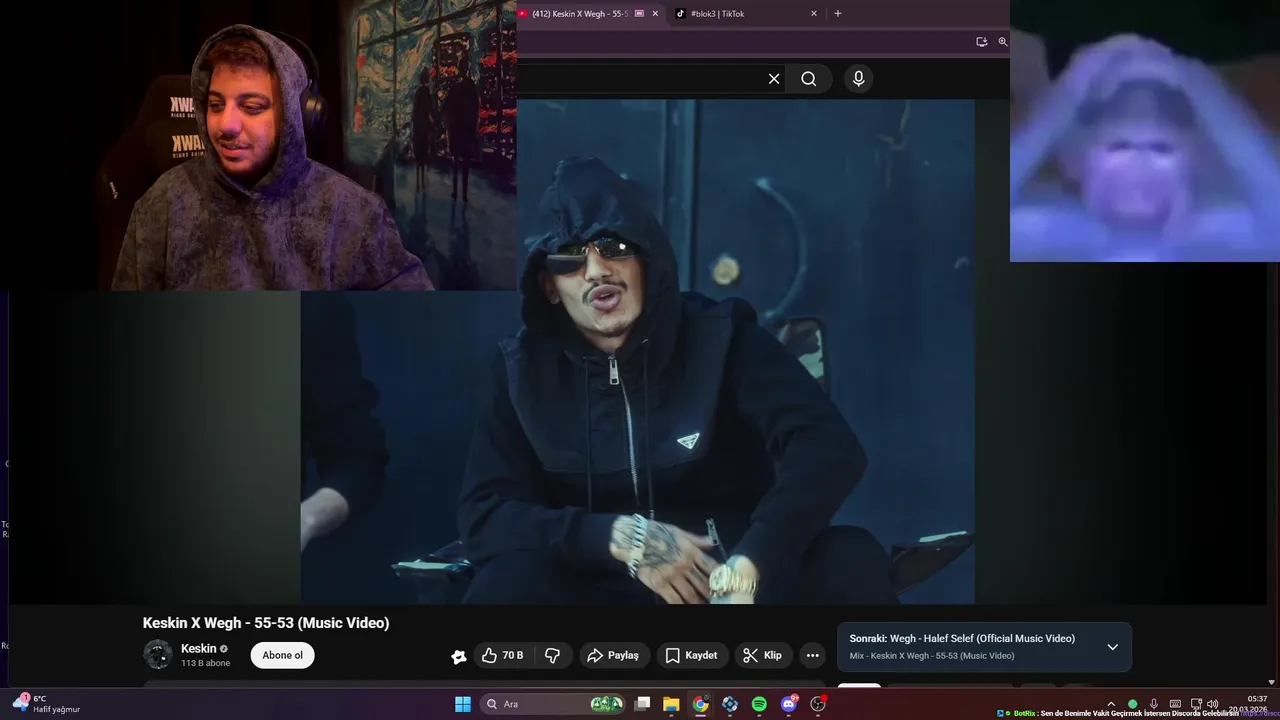Open Spotify from the taskbar
The image size is (1280, 720).
(759, 704)
